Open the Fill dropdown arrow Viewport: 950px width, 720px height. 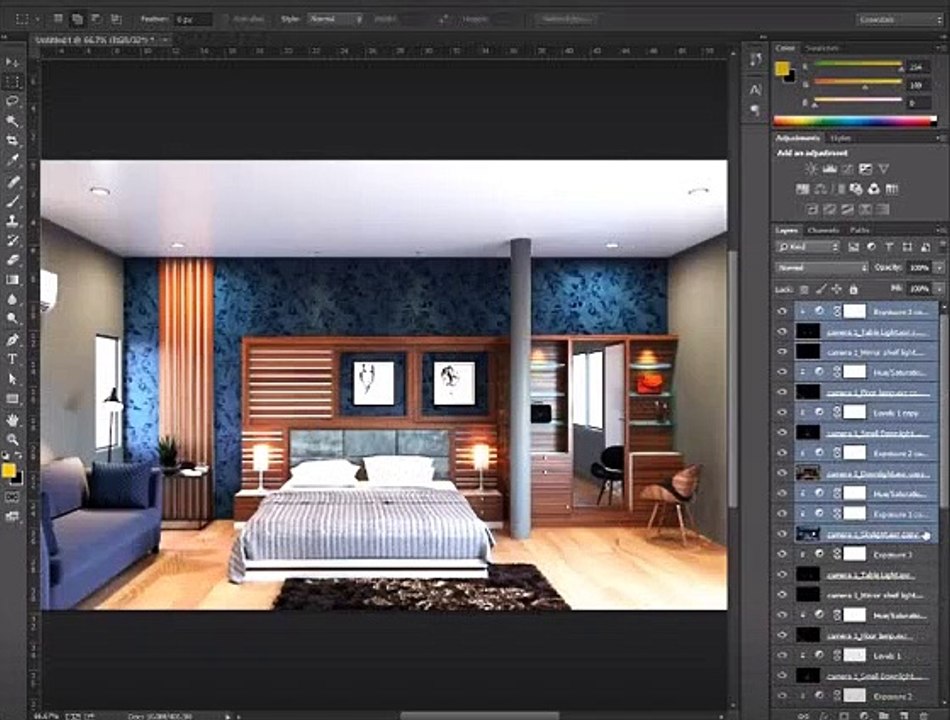pyautogui.click(x=939, y=289)
